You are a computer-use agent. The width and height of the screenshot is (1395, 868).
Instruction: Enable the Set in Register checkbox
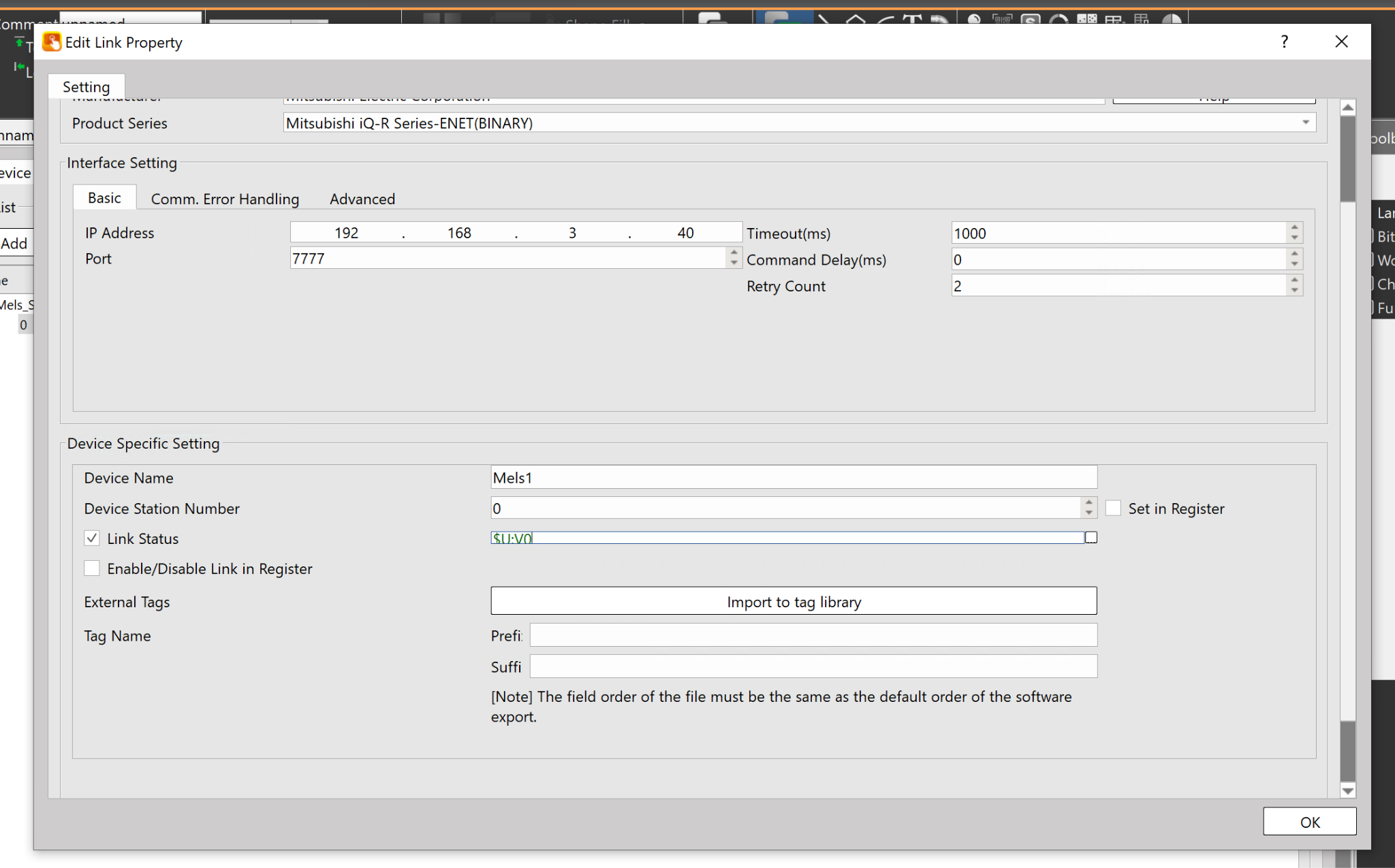pyautogui.click(x=1113, y=509)
